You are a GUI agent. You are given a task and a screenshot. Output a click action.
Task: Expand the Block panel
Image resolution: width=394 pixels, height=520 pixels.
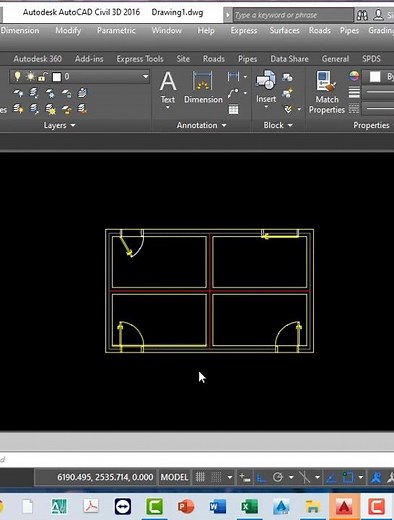click(x=278, y=125)
